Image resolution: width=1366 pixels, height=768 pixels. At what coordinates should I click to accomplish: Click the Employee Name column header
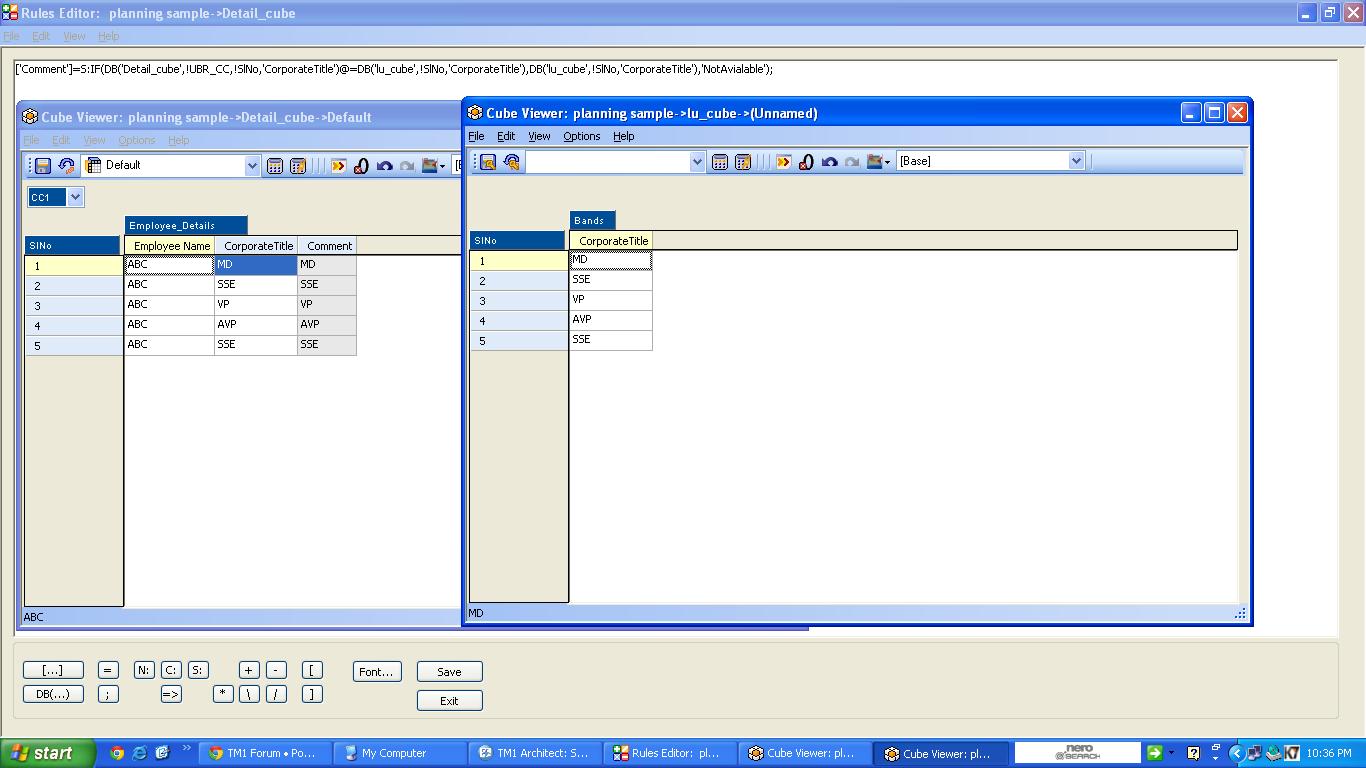tap(171, 246)
